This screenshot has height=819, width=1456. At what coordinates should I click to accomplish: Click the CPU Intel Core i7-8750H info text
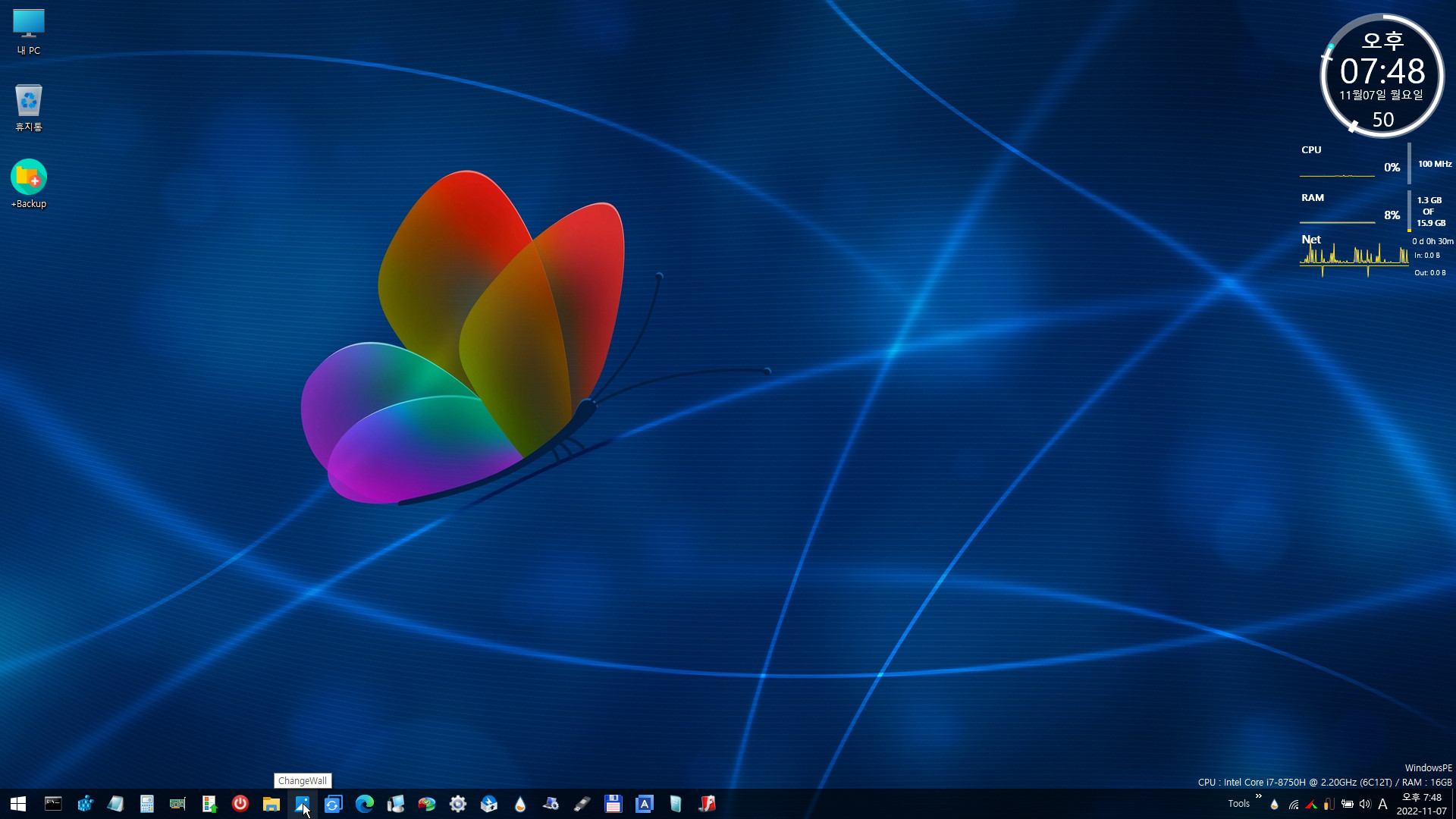point(1325,782)
